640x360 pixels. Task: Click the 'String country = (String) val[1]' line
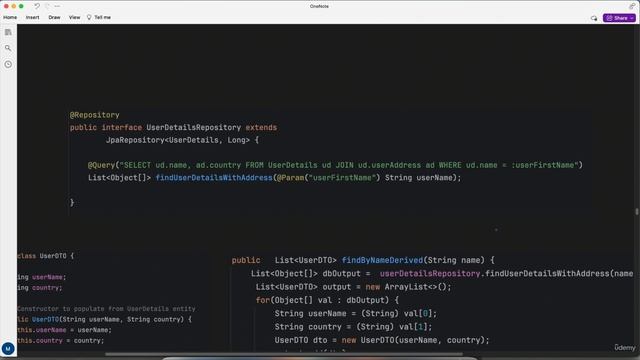(x=353, y=327)
